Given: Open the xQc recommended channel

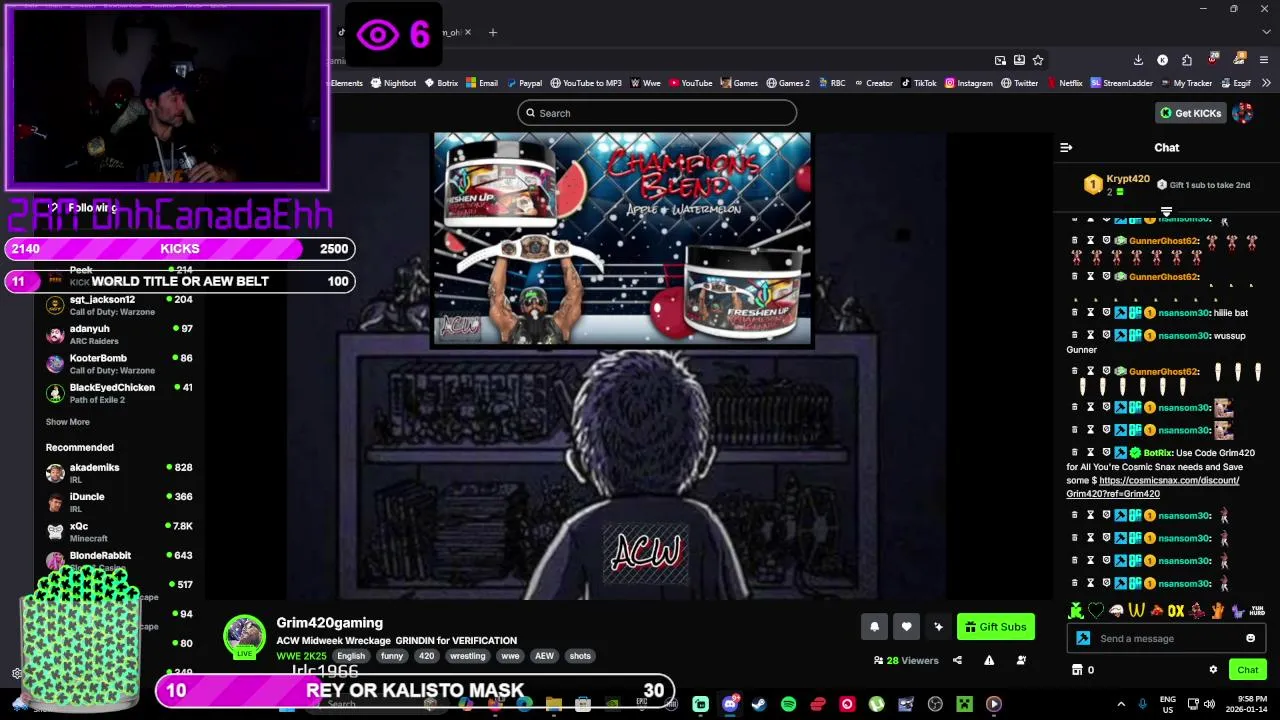Looking at the screenshot, I should [x=119, y=532].
